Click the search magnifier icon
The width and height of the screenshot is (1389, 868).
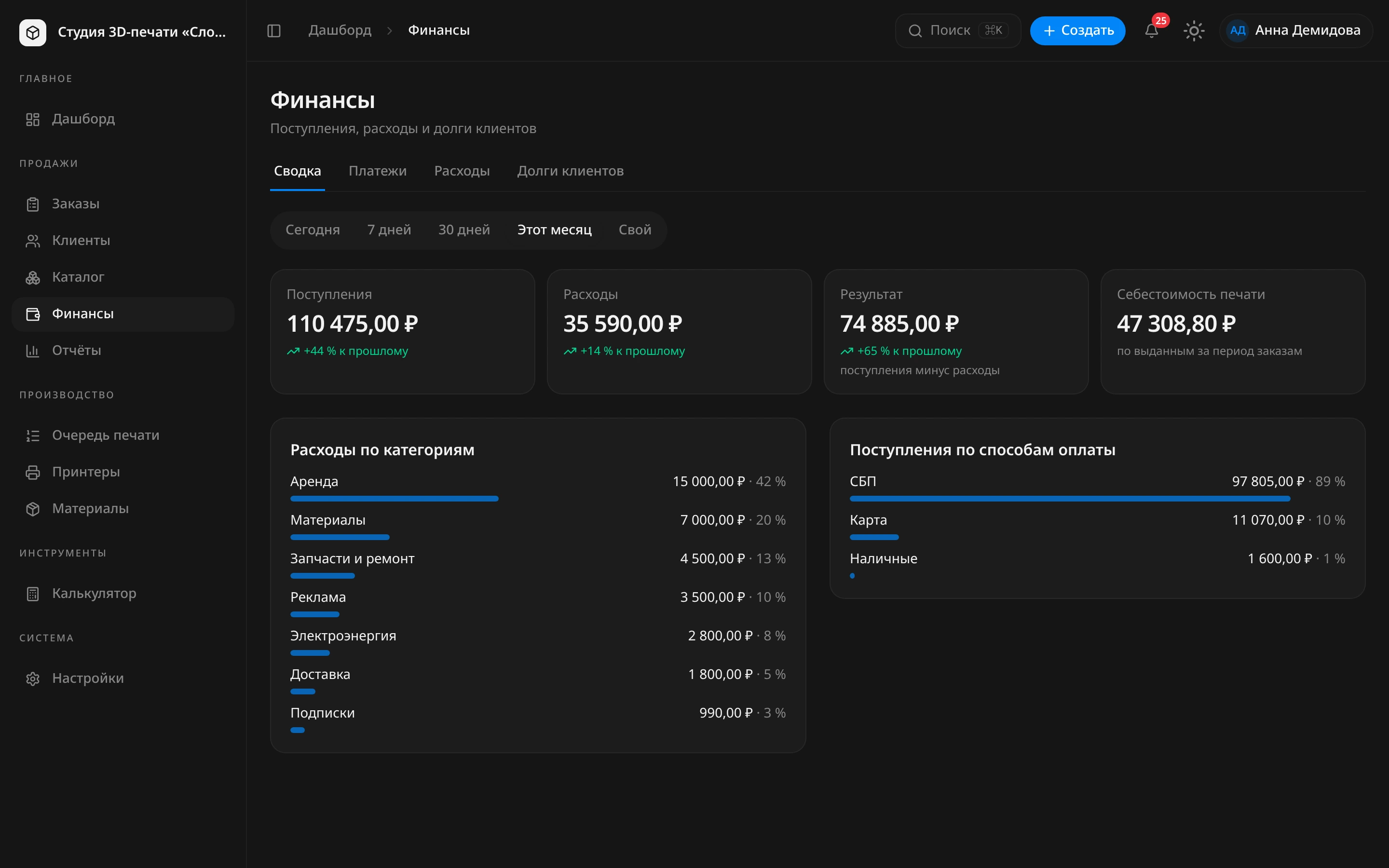(915, 30)
